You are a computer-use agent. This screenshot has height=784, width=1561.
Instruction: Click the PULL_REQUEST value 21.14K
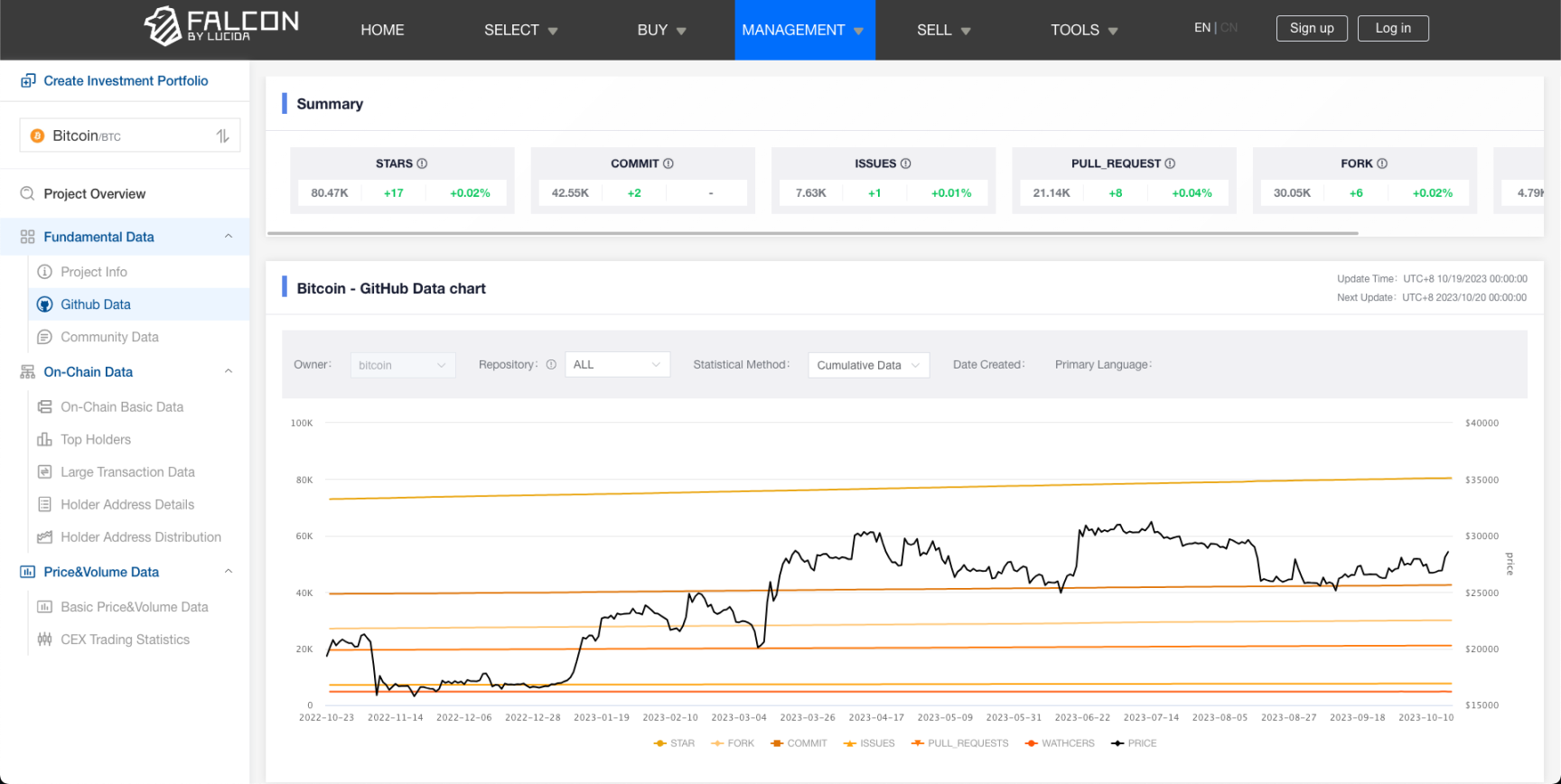(1052, 193)
